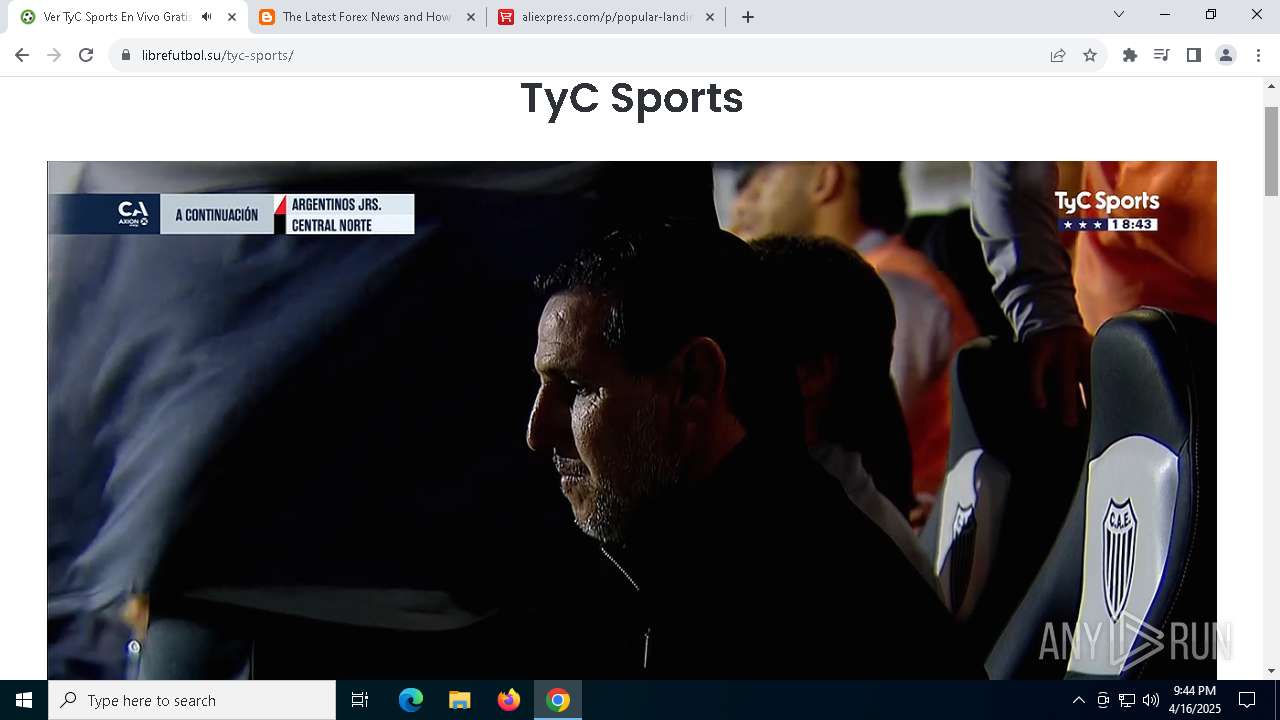Open the Windows Start menu

click(24, 700)
